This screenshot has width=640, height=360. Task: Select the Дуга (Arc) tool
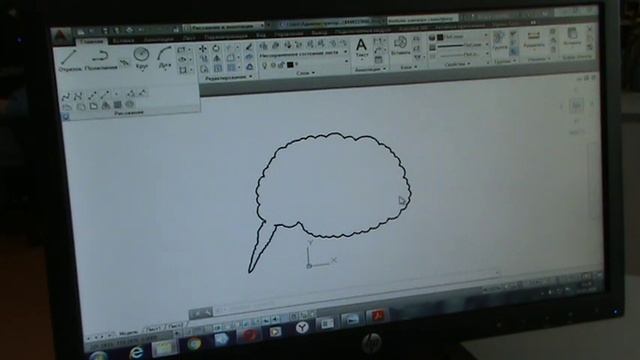(x=164, y=59)
